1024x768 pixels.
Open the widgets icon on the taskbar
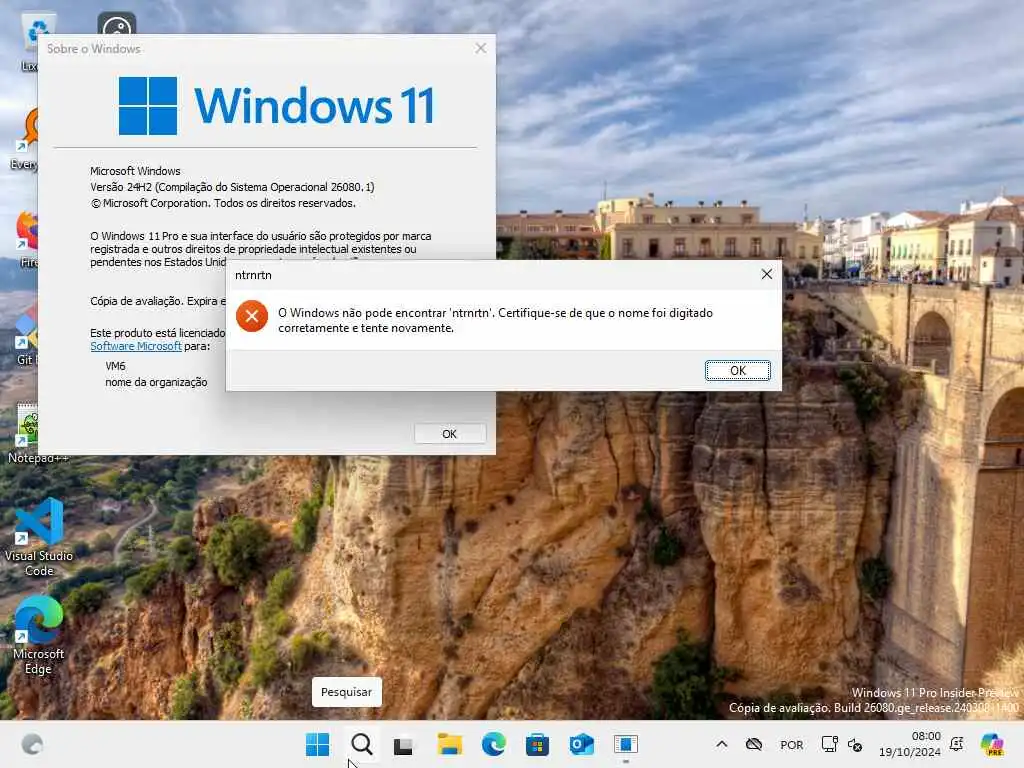[33, 744]
